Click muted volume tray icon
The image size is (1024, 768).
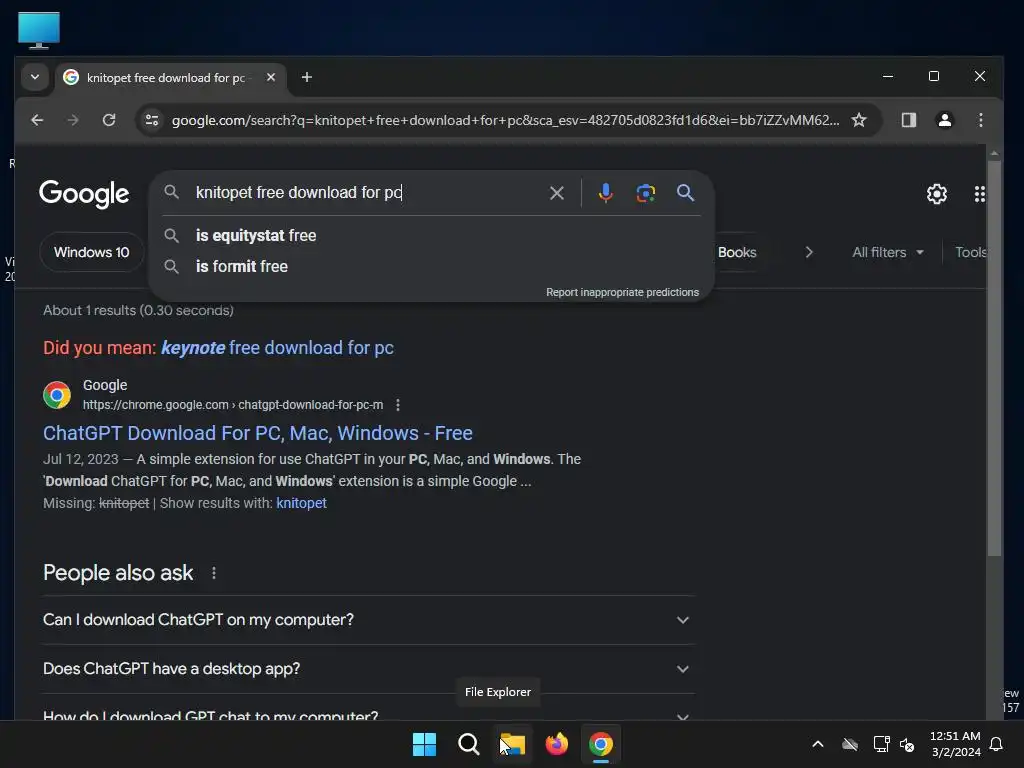907,744
